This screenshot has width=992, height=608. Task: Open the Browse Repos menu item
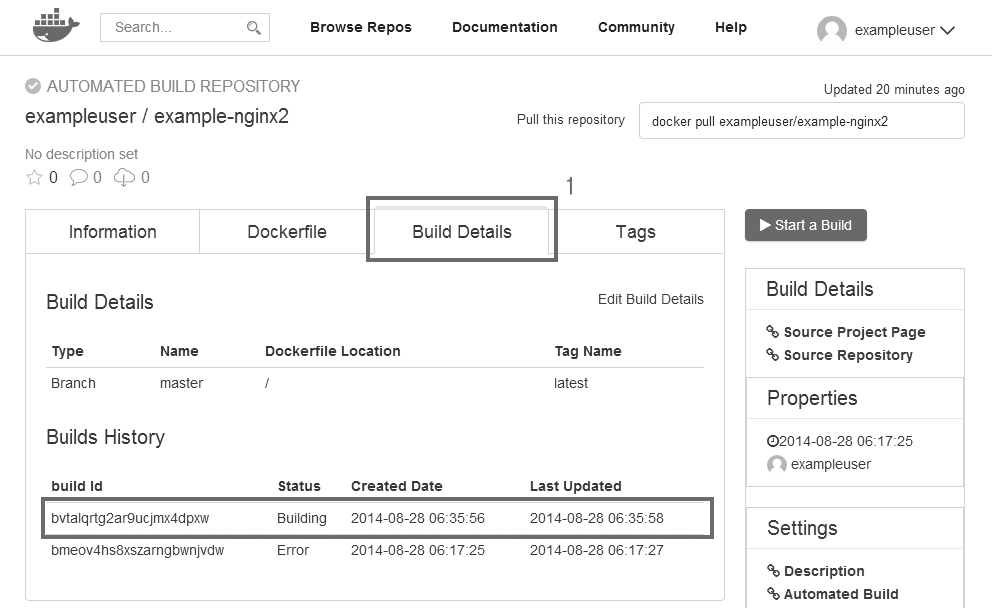coord(360,27)
